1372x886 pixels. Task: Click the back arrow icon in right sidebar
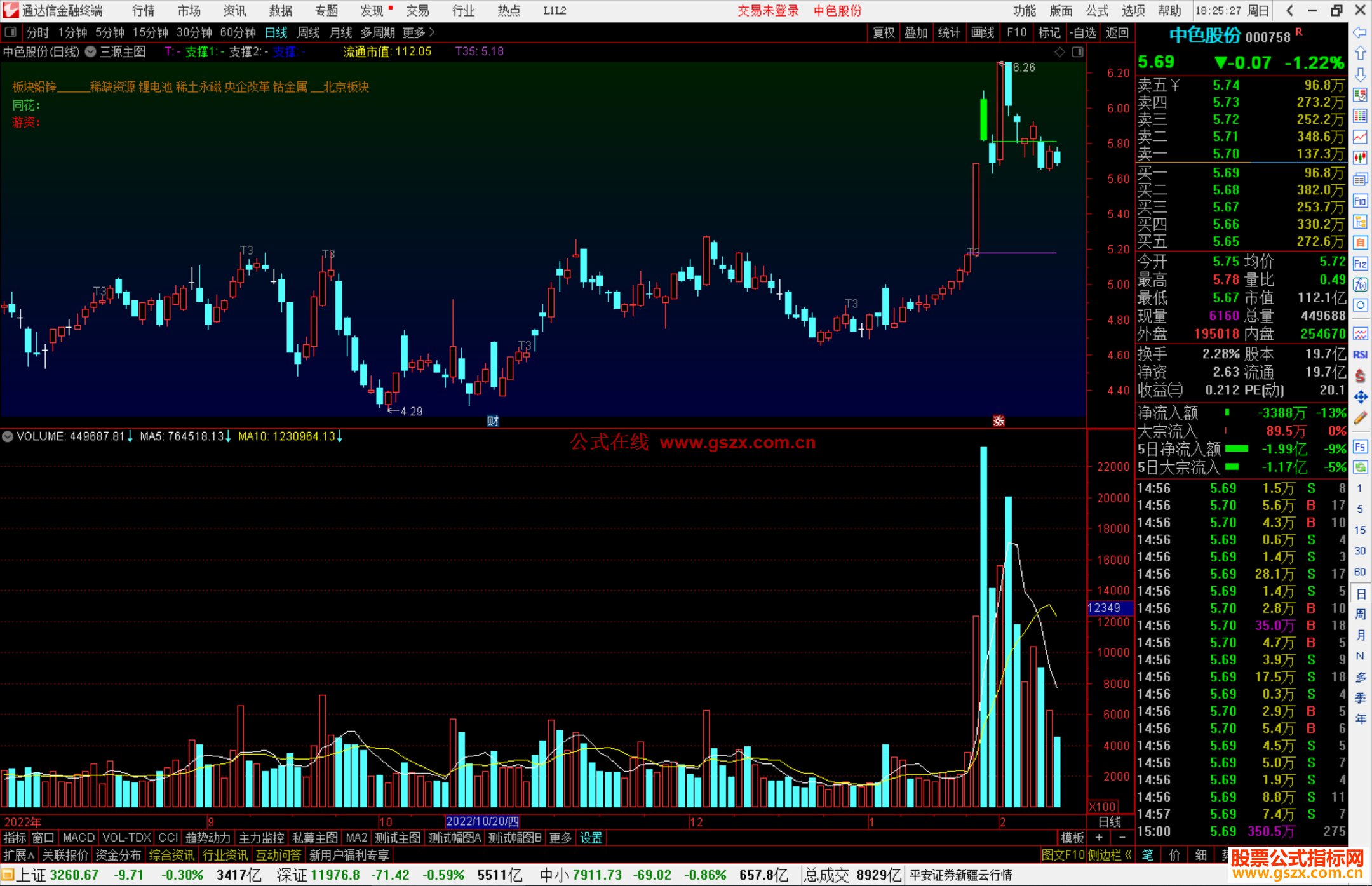(x=1360, y=32)
